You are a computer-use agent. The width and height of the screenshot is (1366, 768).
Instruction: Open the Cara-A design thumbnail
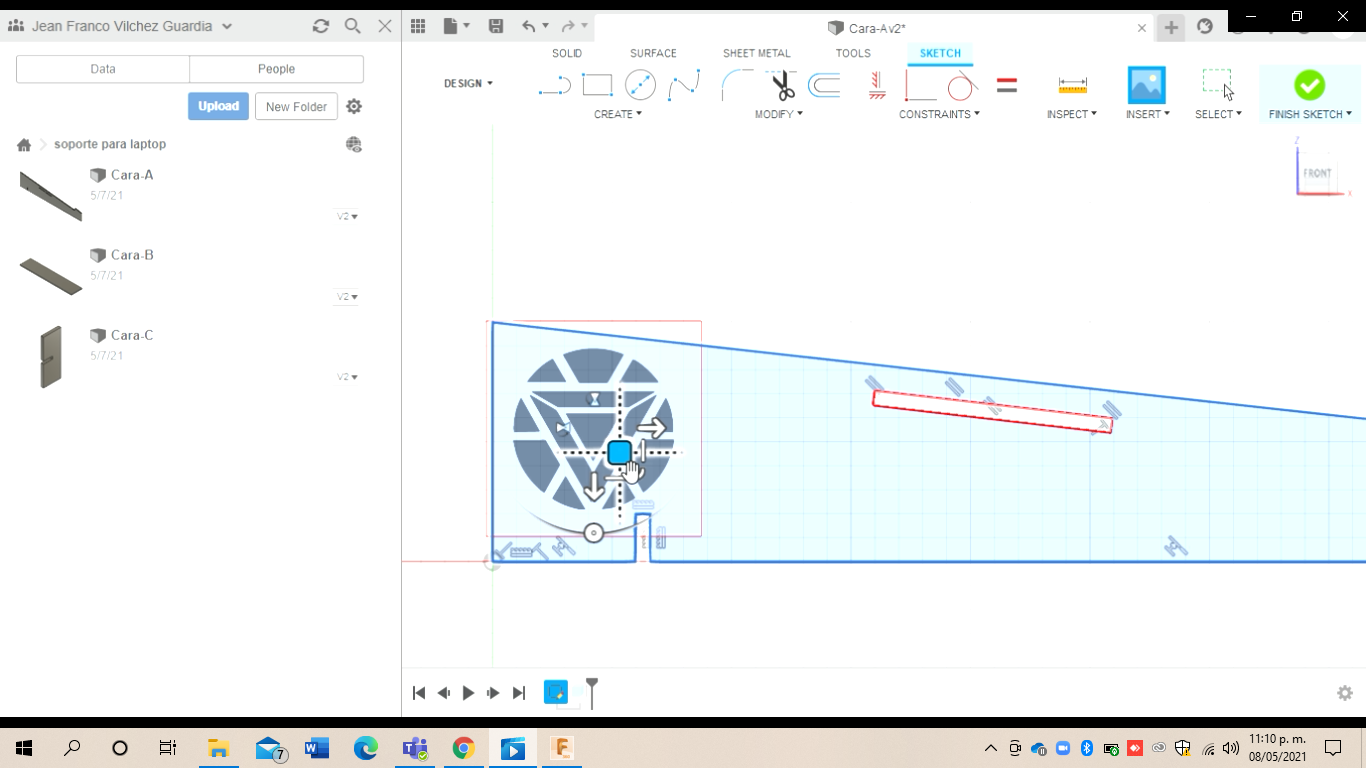[x=50, y=195]
